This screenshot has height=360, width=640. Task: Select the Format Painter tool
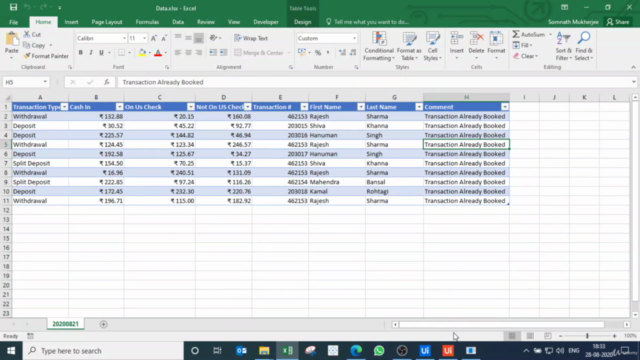[x=46, y=56]
